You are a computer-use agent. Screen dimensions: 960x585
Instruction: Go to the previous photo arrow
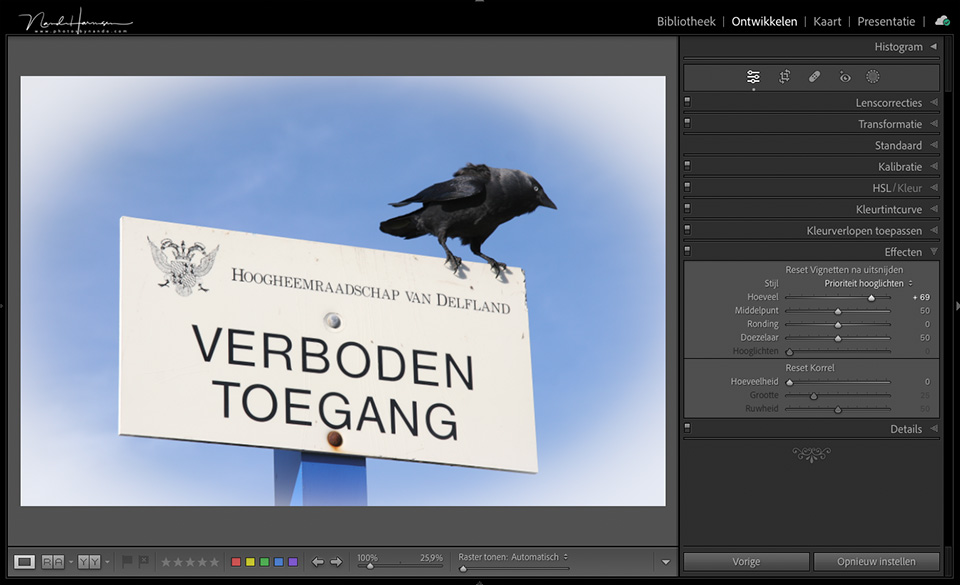pyautogui.click(x=318, y=562)
